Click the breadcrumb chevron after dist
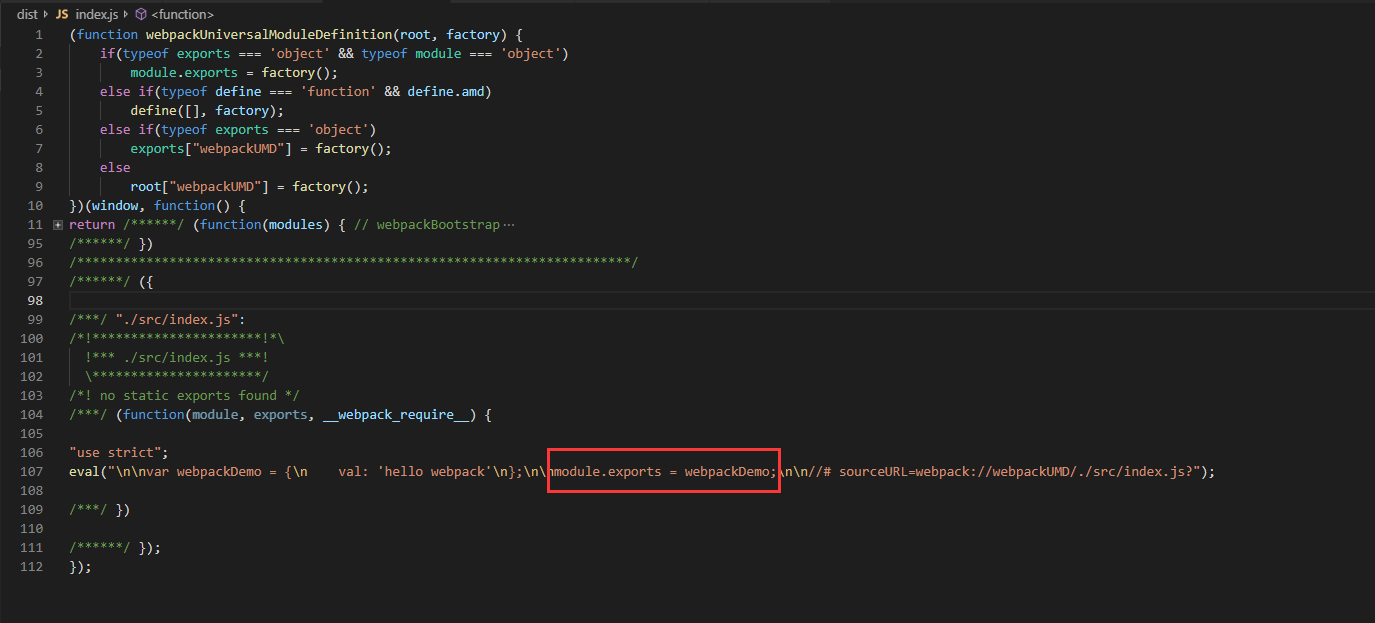 pos(47,14)
